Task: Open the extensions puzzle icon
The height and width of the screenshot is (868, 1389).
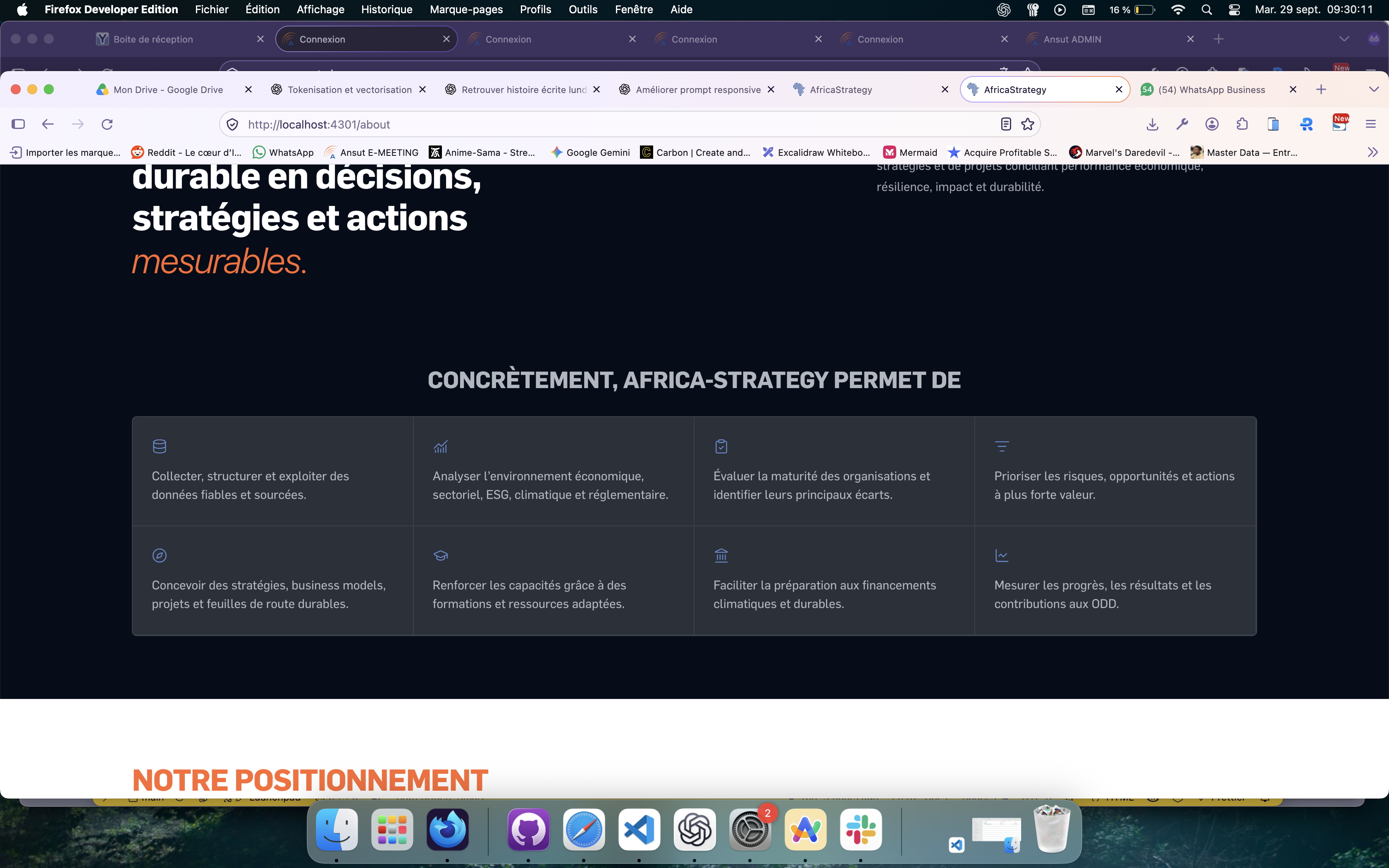Action: (1242, 124)
